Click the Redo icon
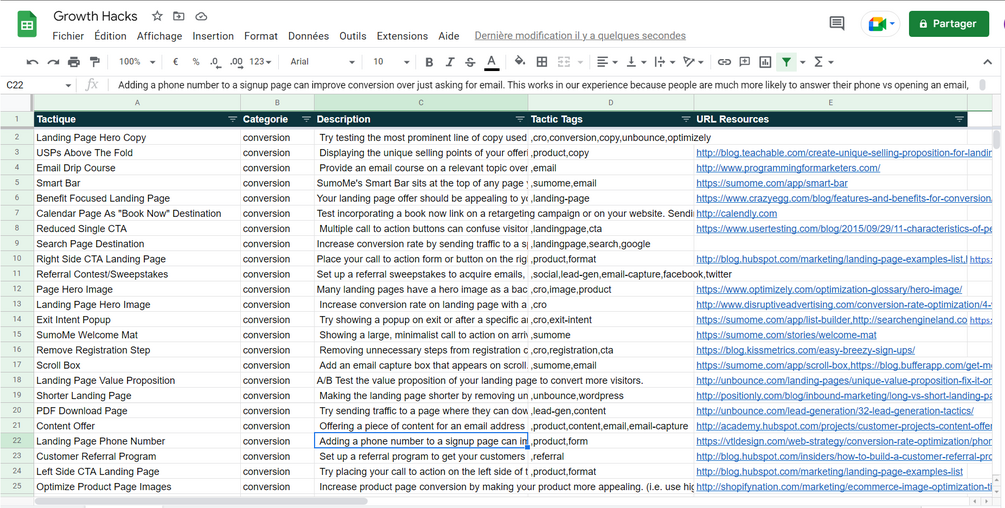Image resolution: width=1005 pixels, height=508 pixels. [53, 62]
